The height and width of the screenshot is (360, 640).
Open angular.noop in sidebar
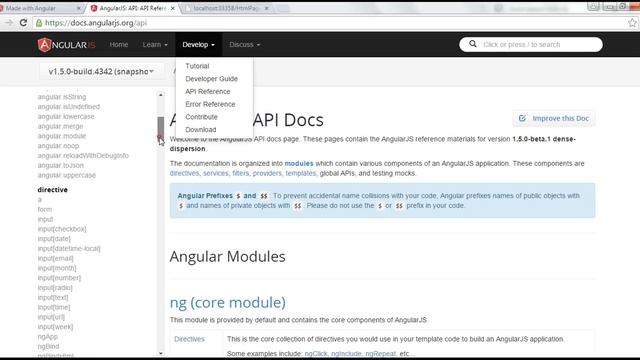(x=58, y=146)
